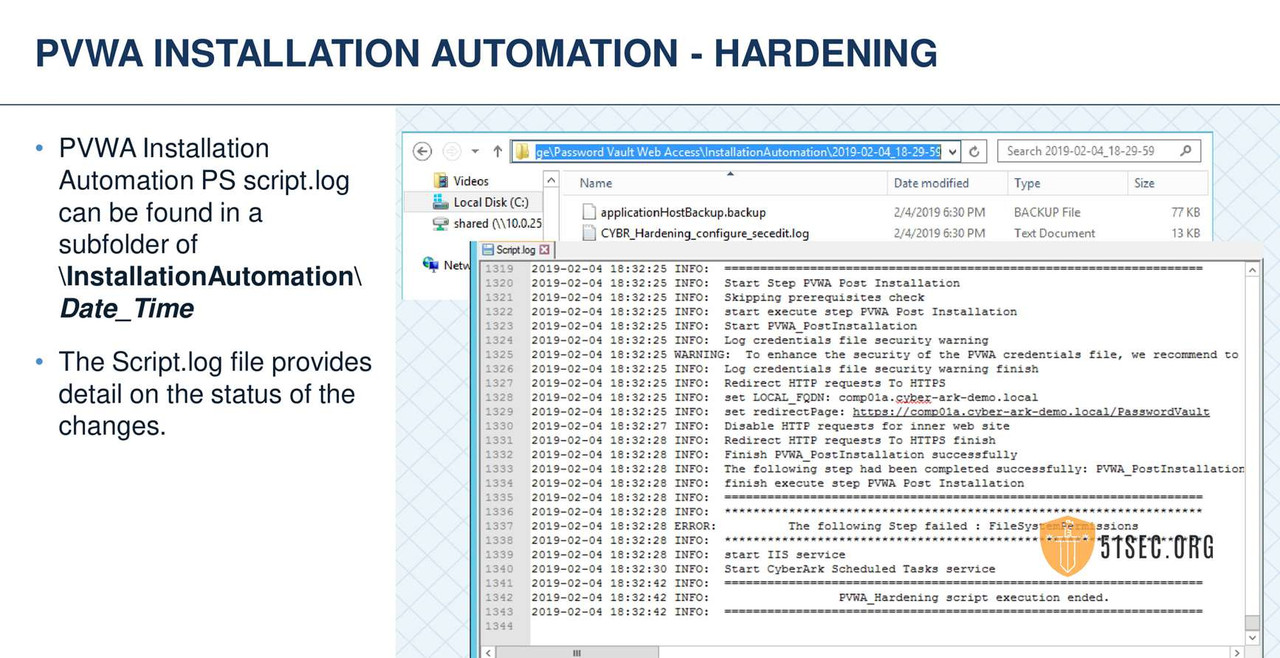The height and width of the screenshot is (658, 1280).
Task: Open the https://comp01a.cyber-ark-demo.local/PasswordVault link
Action: coord(1031,411)
